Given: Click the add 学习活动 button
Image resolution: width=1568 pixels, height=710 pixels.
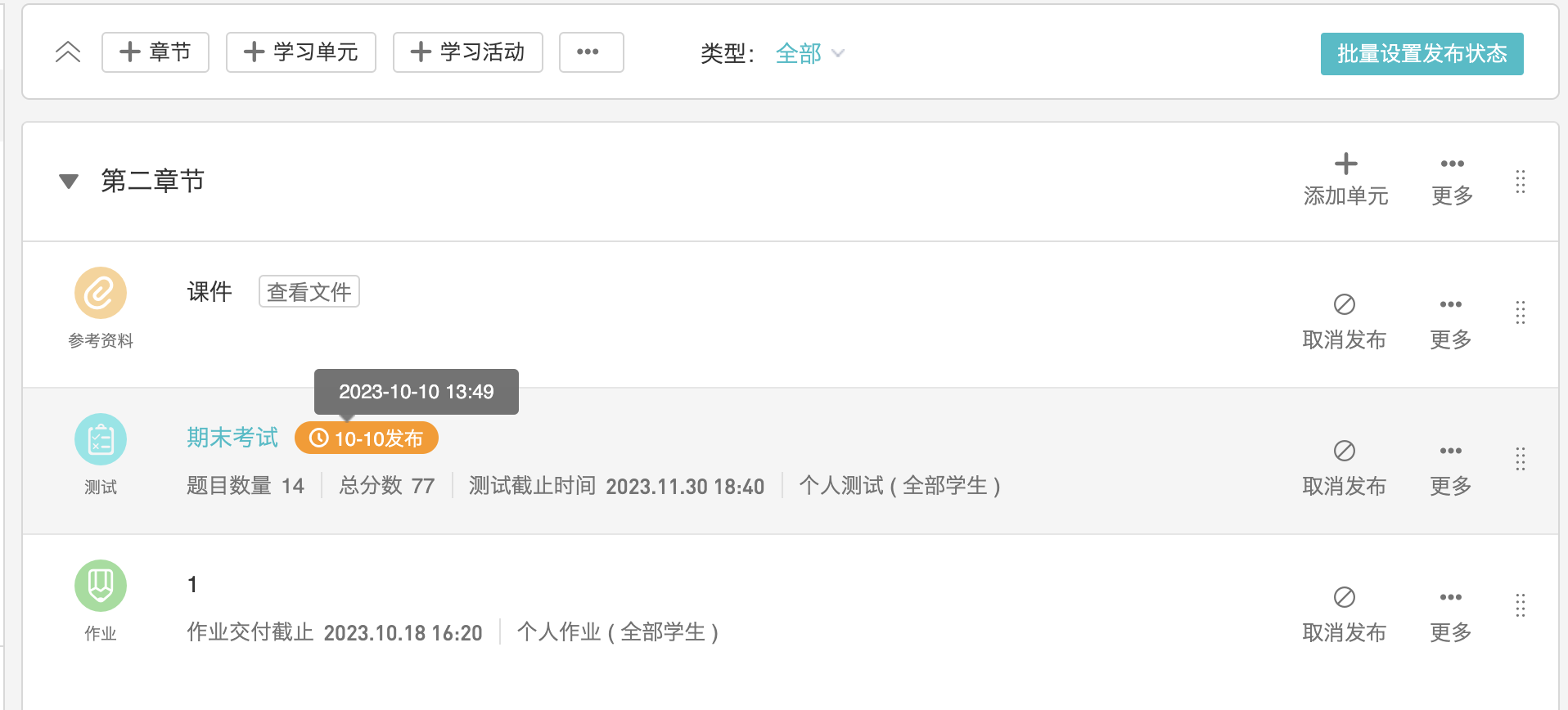Looking at the screenshot, I should pos(468,52).
